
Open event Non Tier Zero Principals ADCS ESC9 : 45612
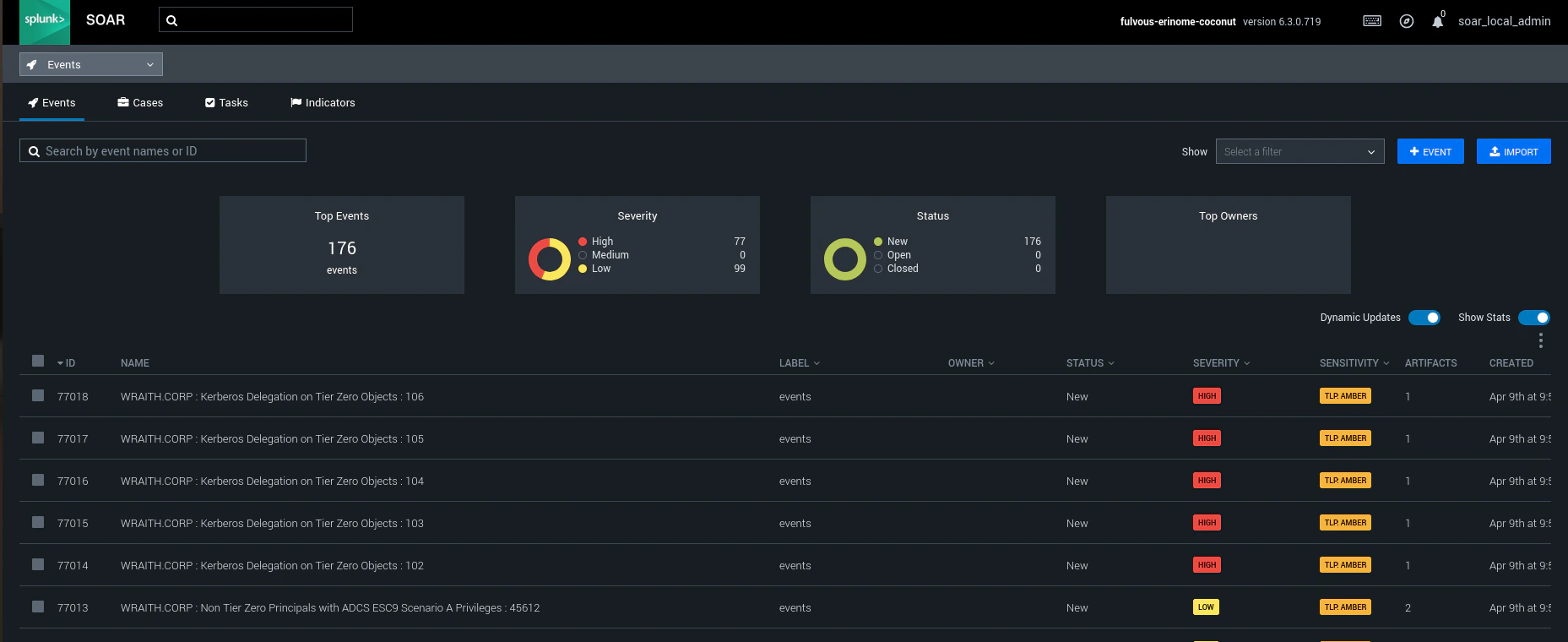click(330, 607)
